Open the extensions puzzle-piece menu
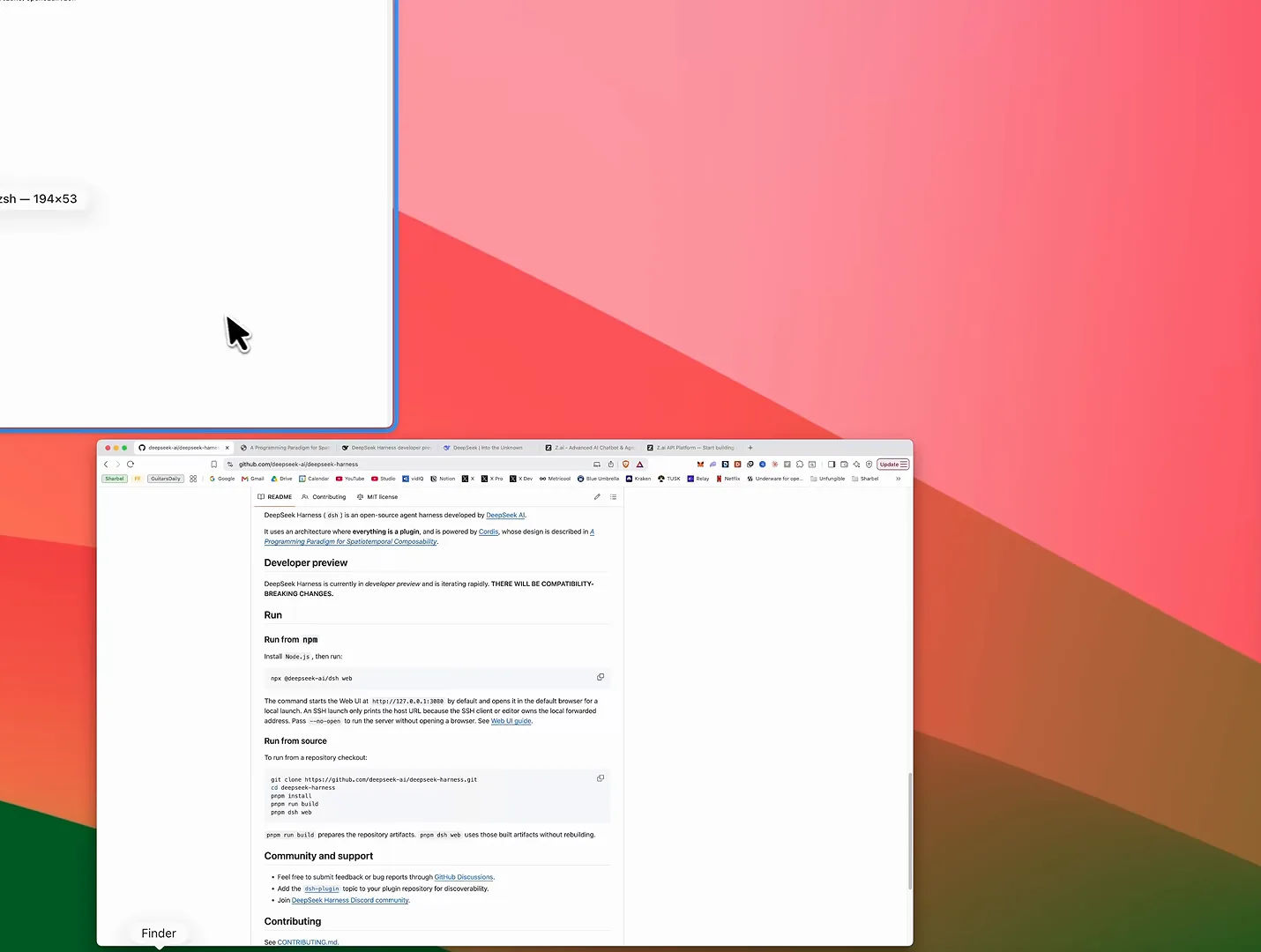This screenshot has height=952, width=1261. click(800, 465)
